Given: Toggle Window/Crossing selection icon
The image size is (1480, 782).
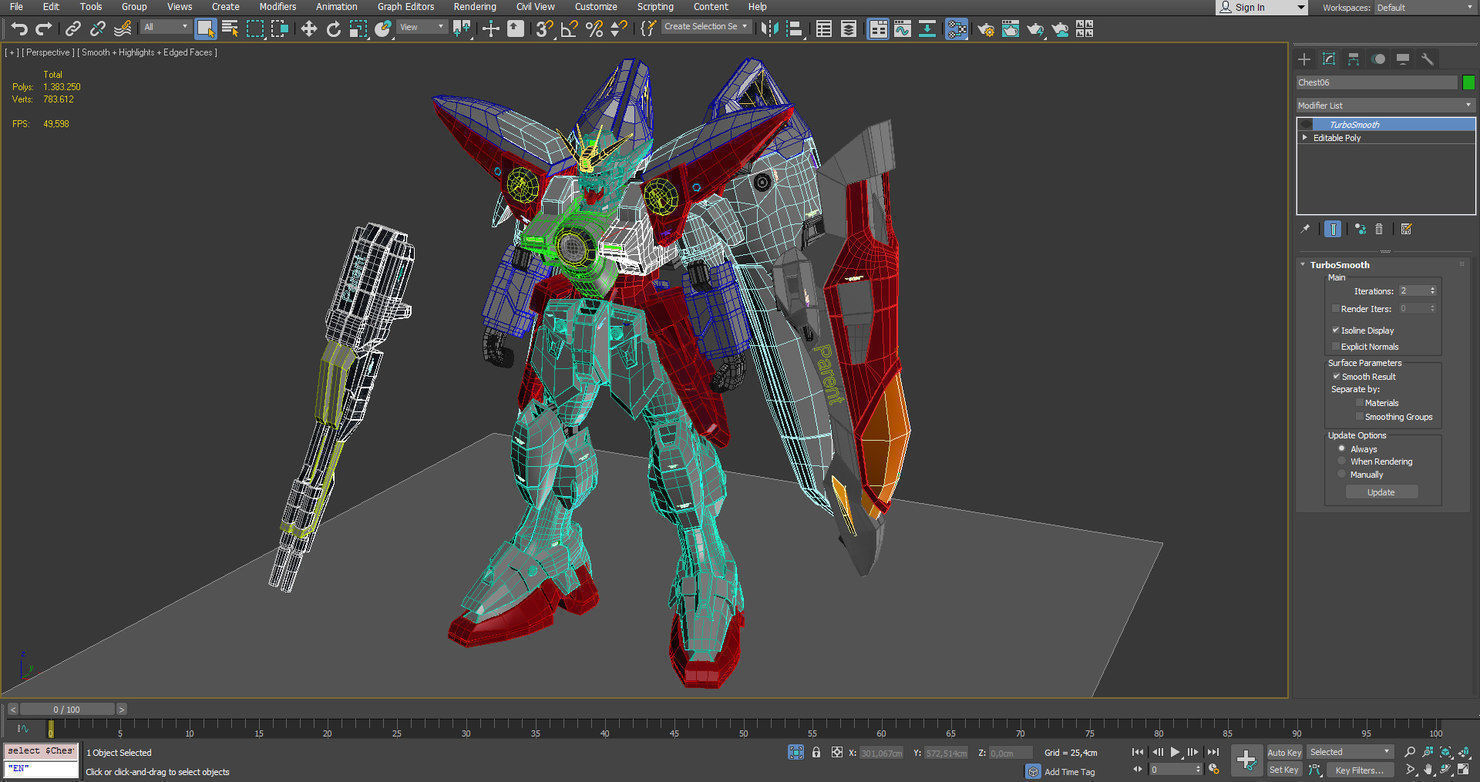Looking at the screenshot, I should (x=280, y=29).
